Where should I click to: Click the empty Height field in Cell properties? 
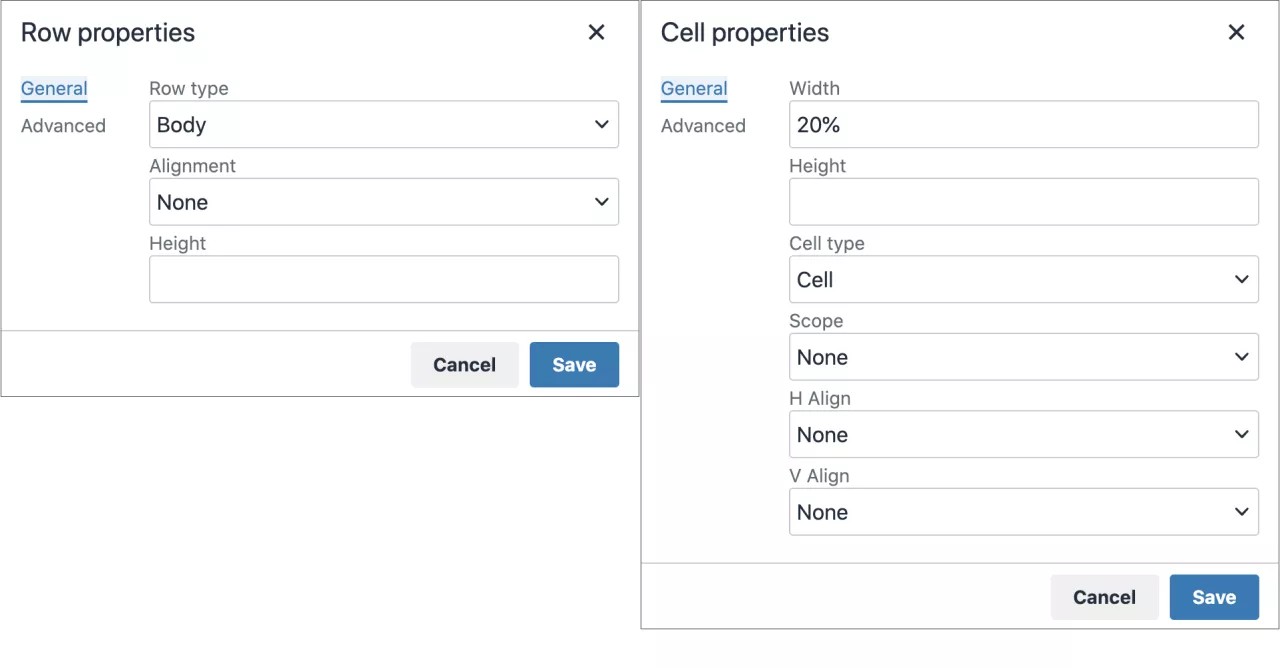coord(1023,201)
